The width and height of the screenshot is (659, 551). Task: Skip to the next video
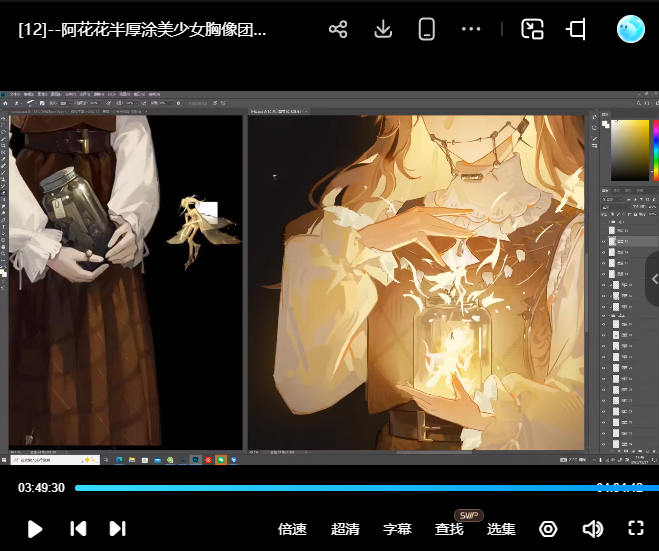click(117, 529)
